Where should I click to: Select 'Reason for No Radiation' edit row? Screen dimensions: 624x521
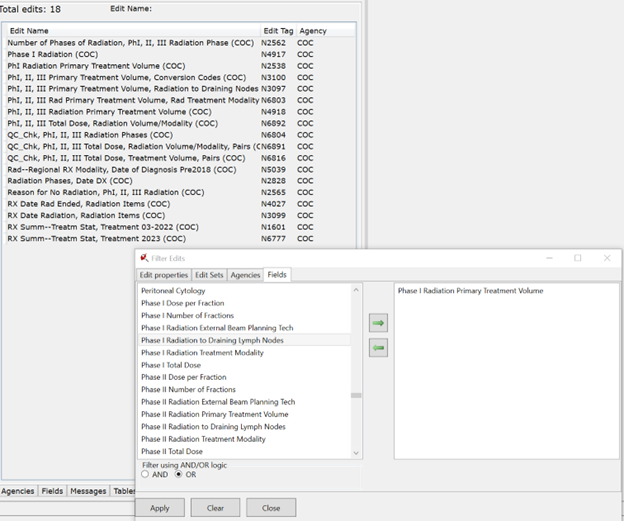180,192
